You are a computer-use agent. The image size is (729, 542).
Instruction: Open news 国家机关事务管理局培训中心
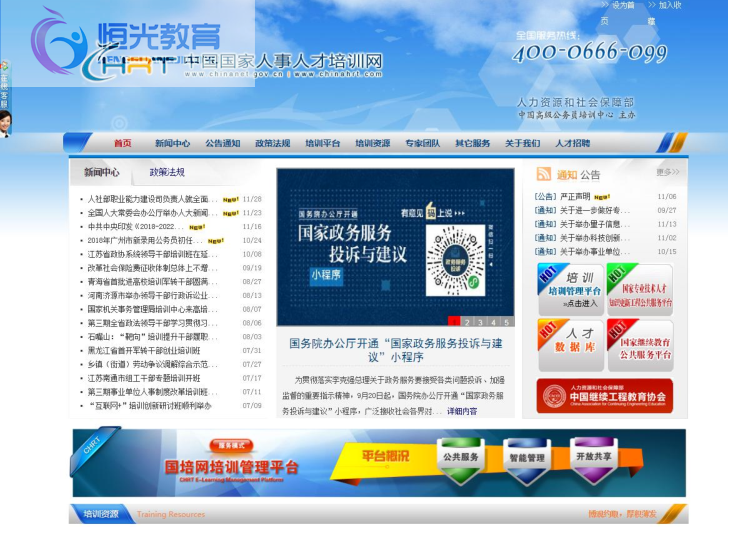(152, 310)
